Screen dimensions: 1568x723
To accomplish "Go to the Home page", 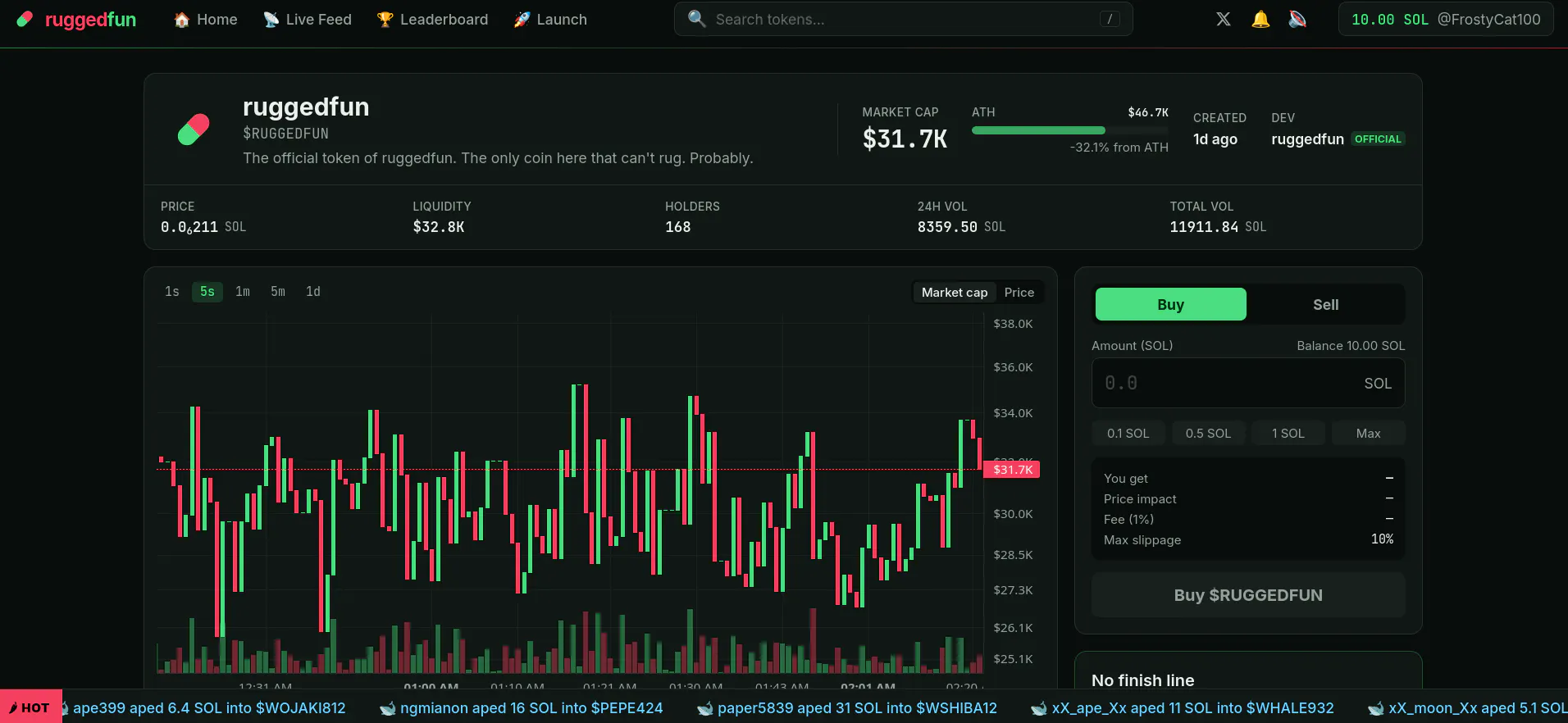I will tap(206, 20).
